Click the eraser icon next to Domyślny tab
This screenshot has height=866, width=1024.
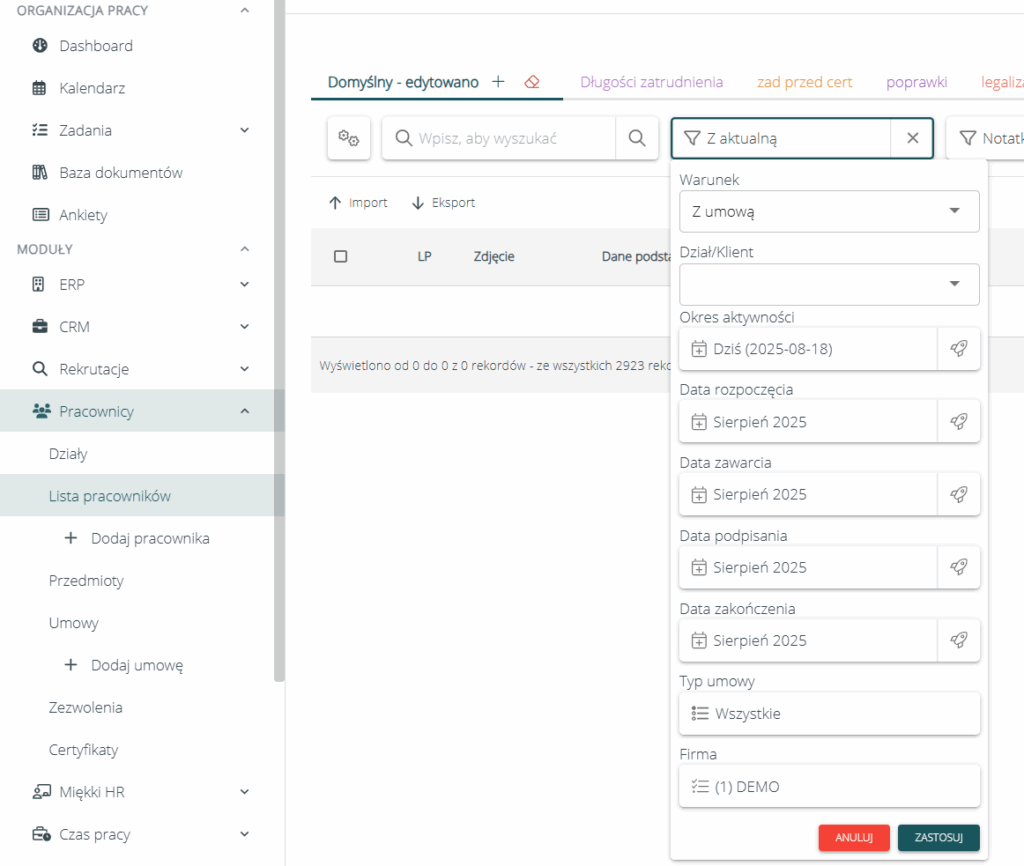pos(532,82)
